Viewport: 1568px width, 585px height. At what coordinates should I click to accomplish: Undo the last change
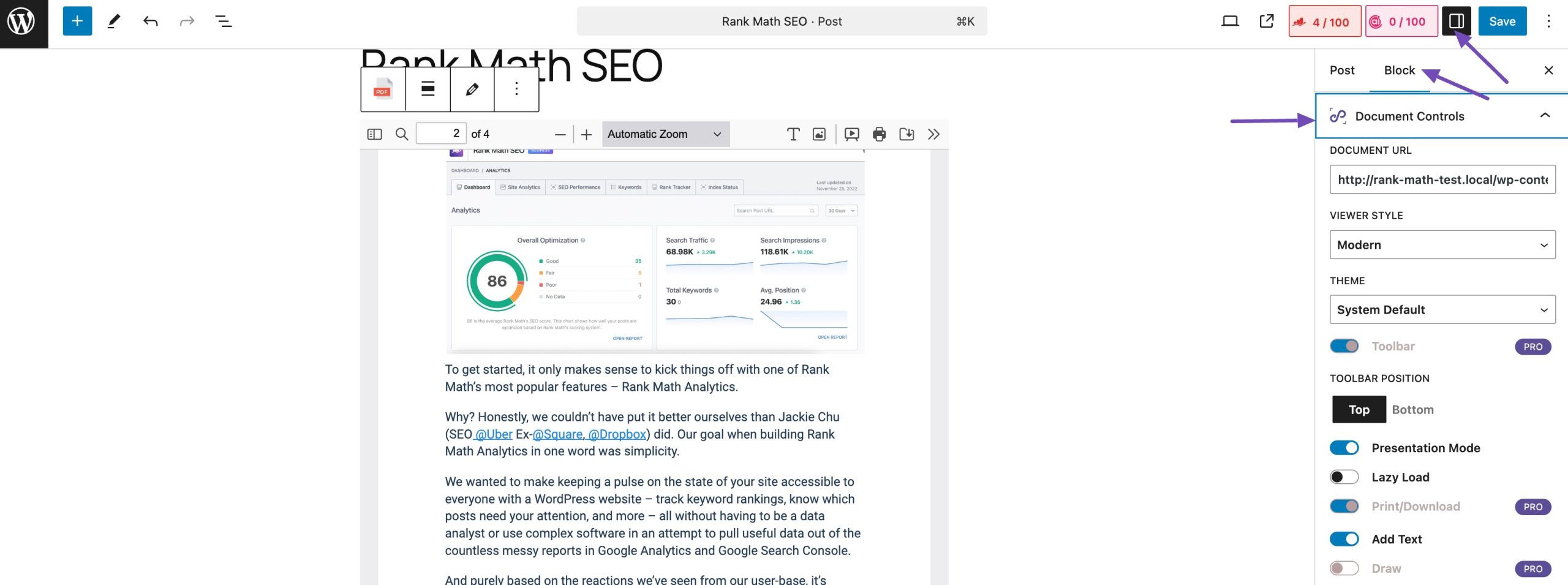click(151, 21)
